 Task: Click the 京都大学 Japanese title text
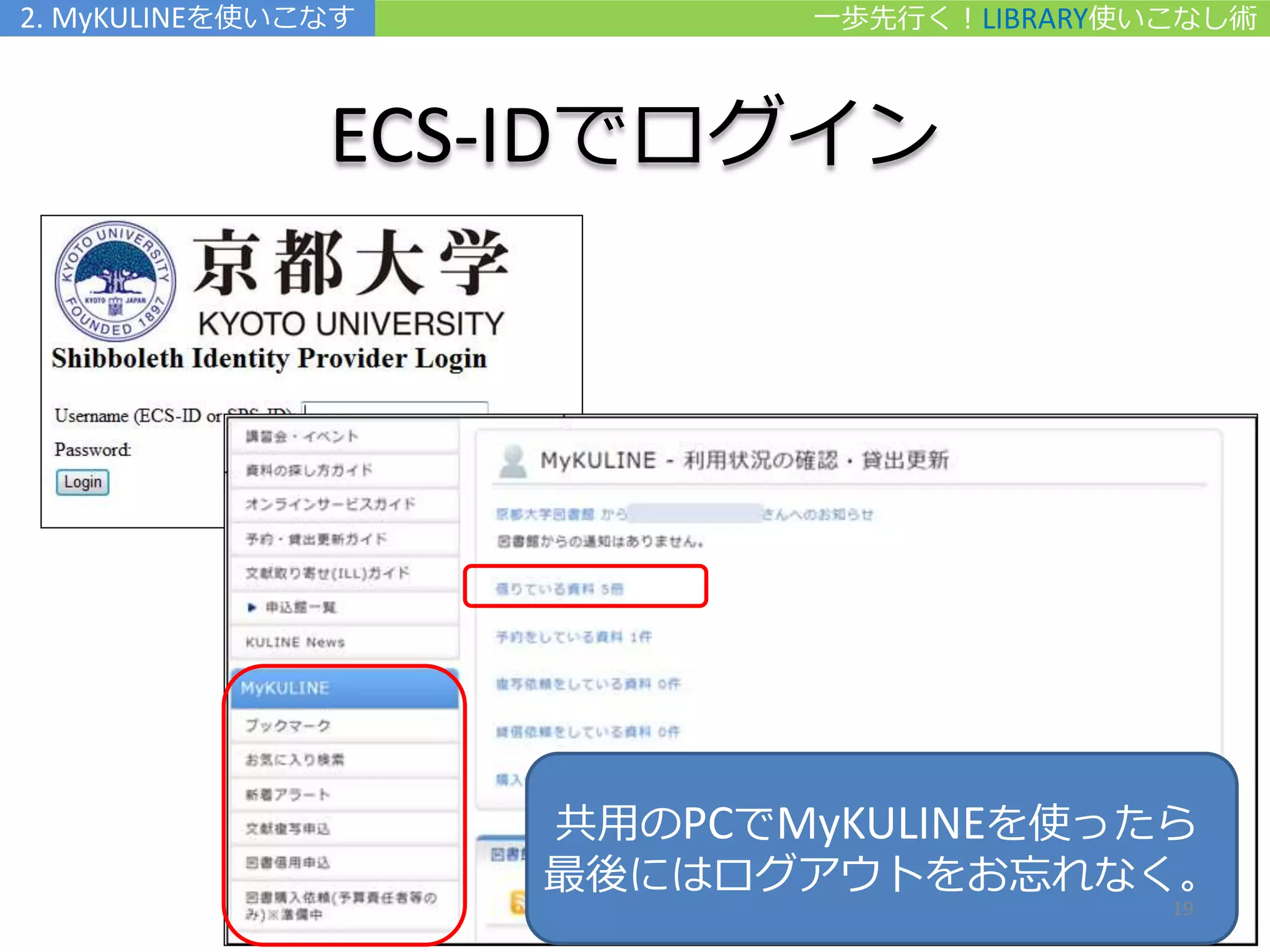coord(351,262)
